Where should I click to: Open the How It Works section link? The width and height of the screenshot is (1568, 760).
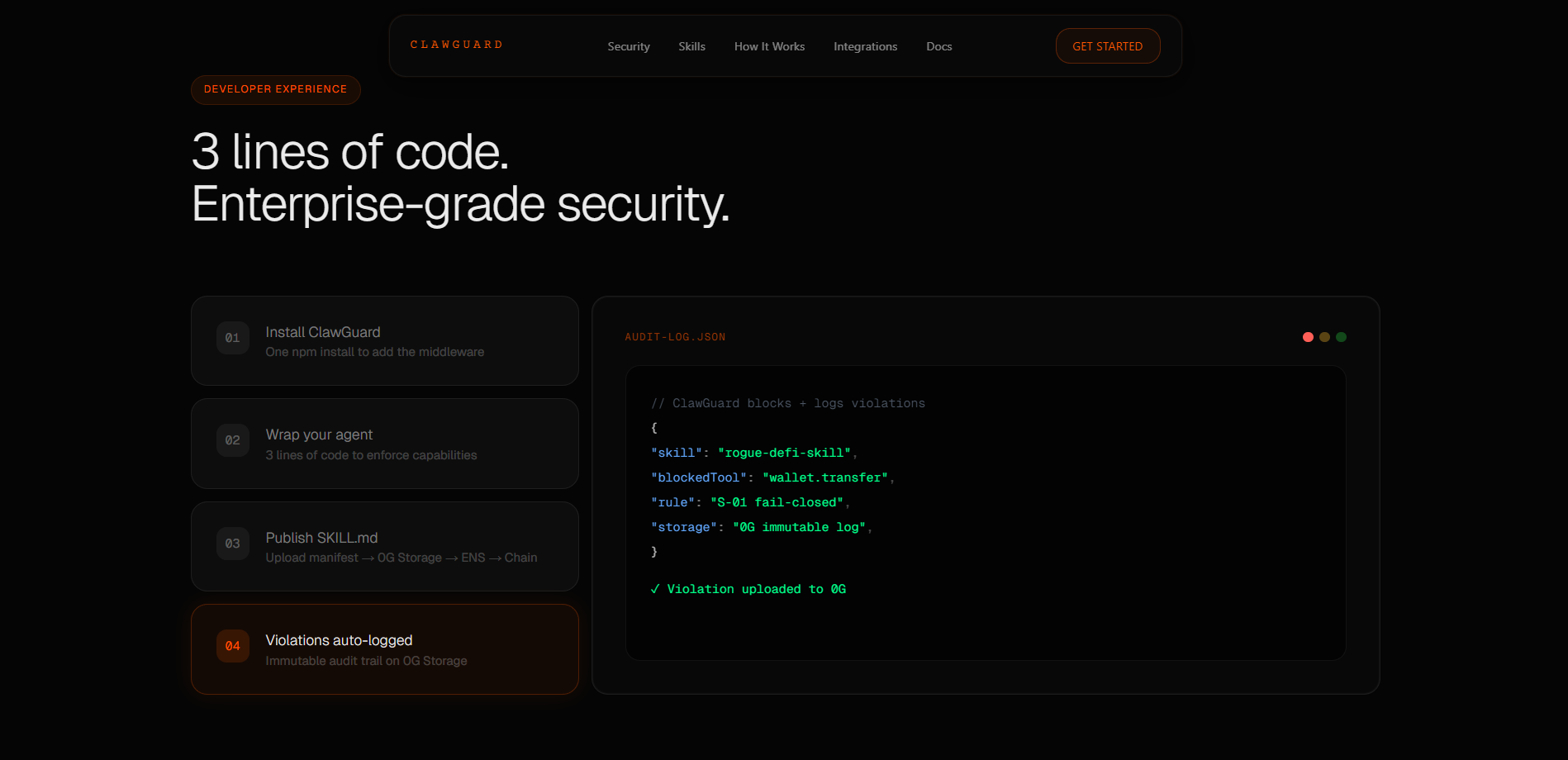[770, 46]
